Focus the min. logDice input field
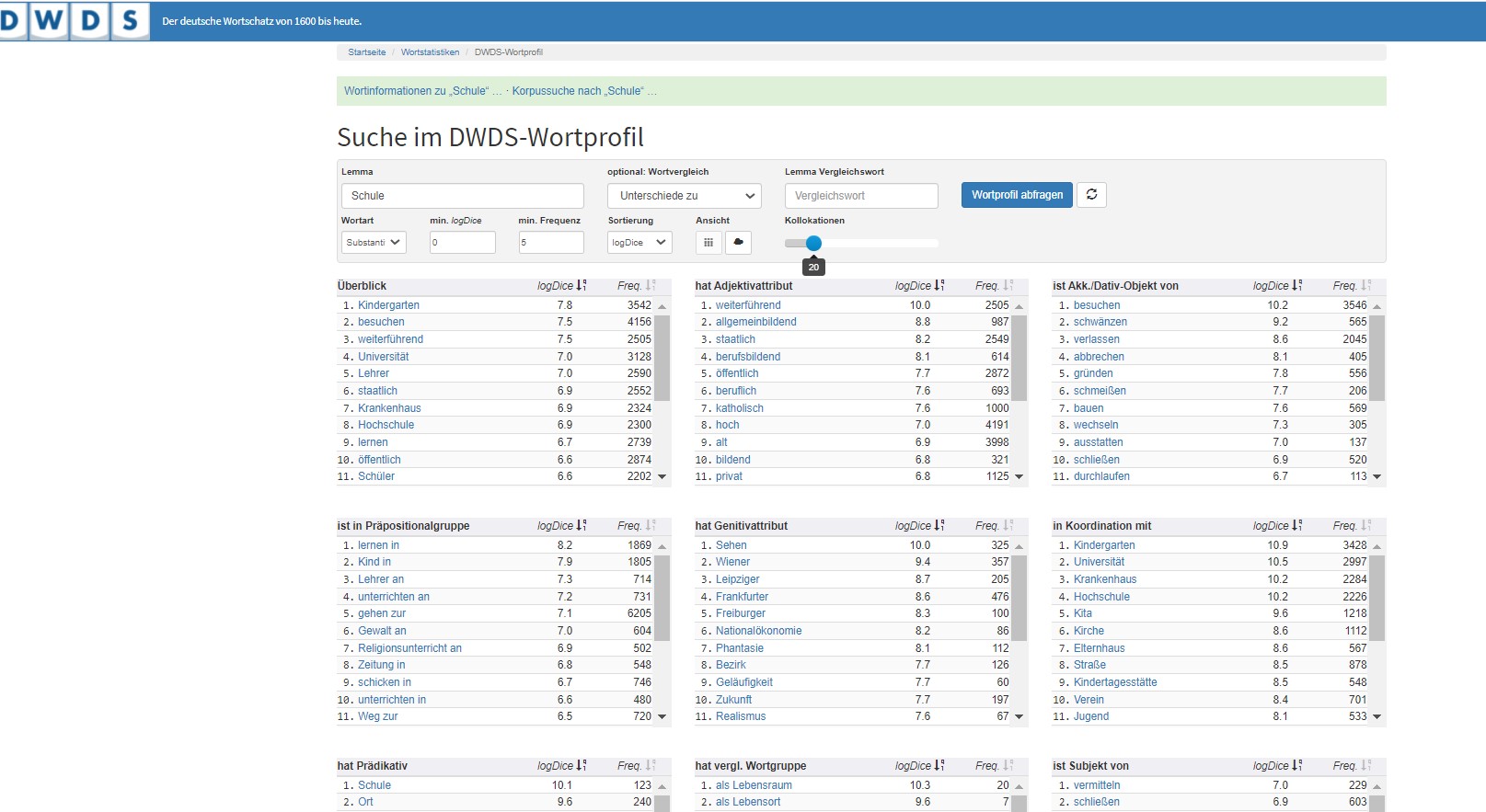This screenshot has width=1486, height=812. pos(462,243)
